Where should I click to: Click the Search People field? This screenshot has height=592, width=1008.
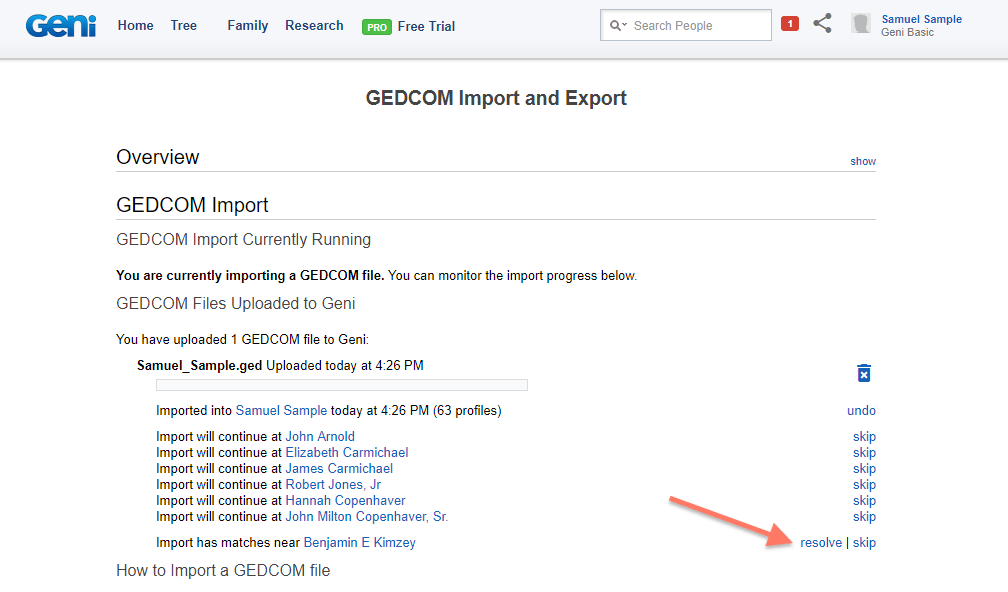[x=685, y=25]
